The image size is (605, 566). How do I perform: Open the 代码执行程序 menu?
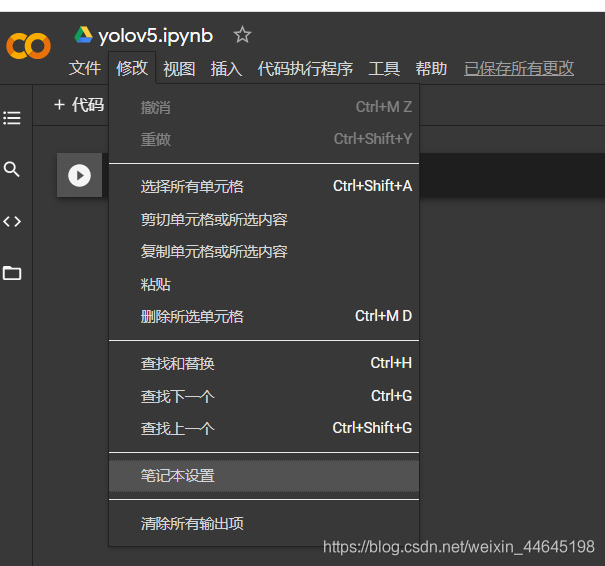305,68
